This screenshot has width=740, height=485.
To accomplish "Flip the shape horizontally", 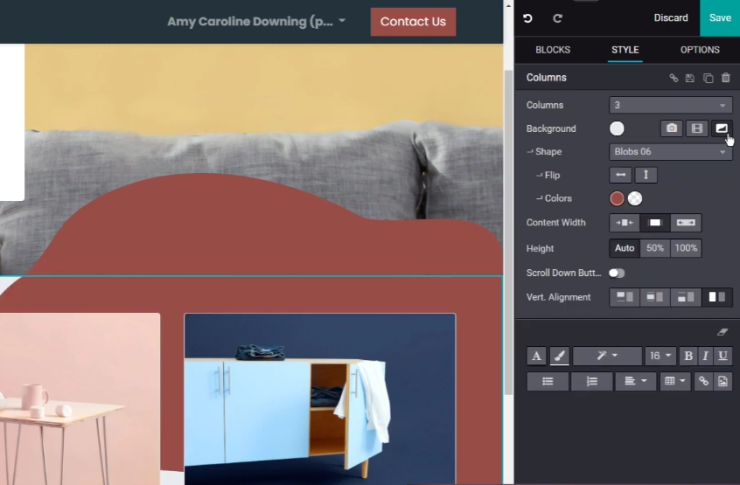I will (621, 175).
